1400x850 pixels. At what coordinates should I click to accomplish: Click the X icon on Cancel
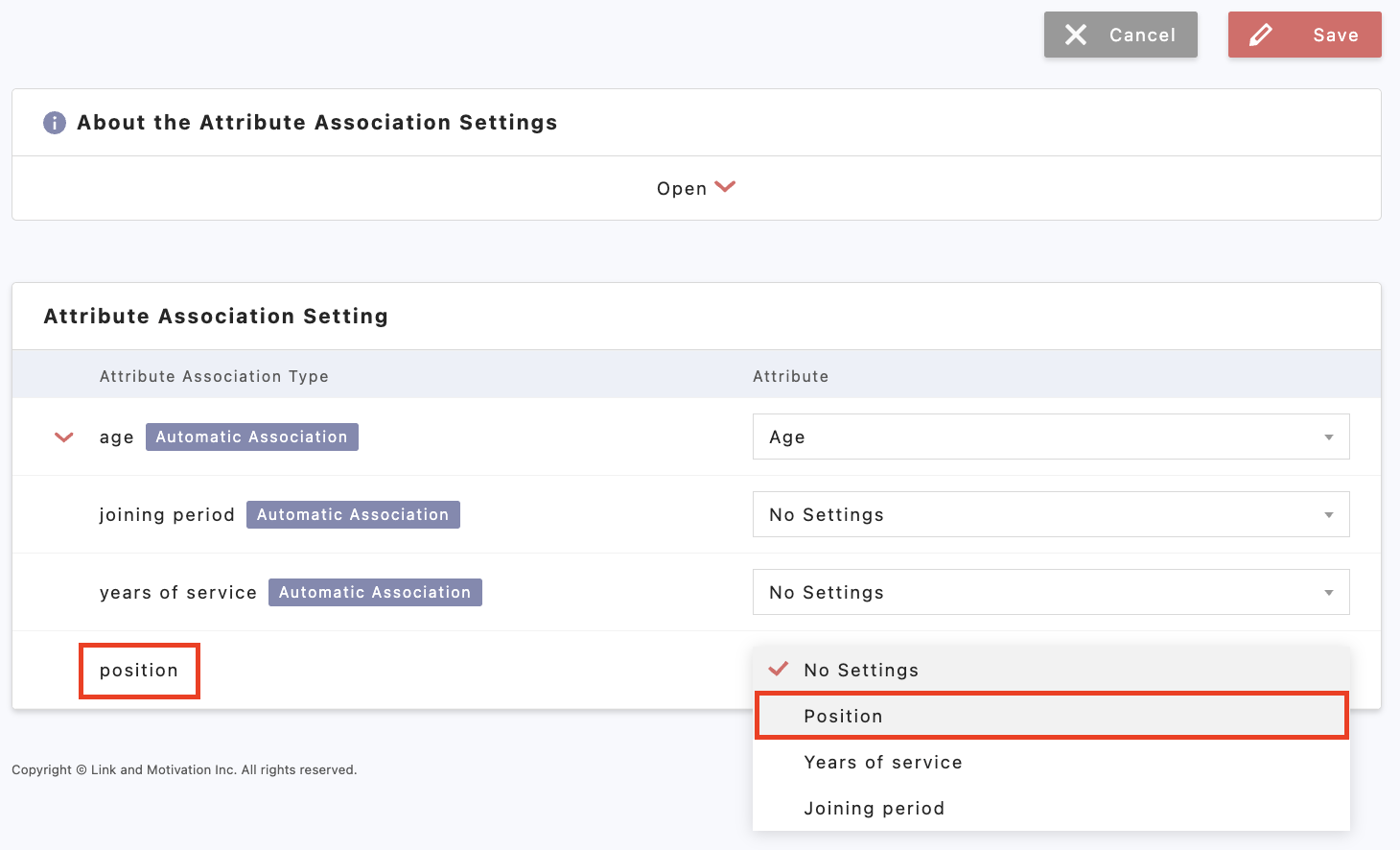pos(1076,35)
